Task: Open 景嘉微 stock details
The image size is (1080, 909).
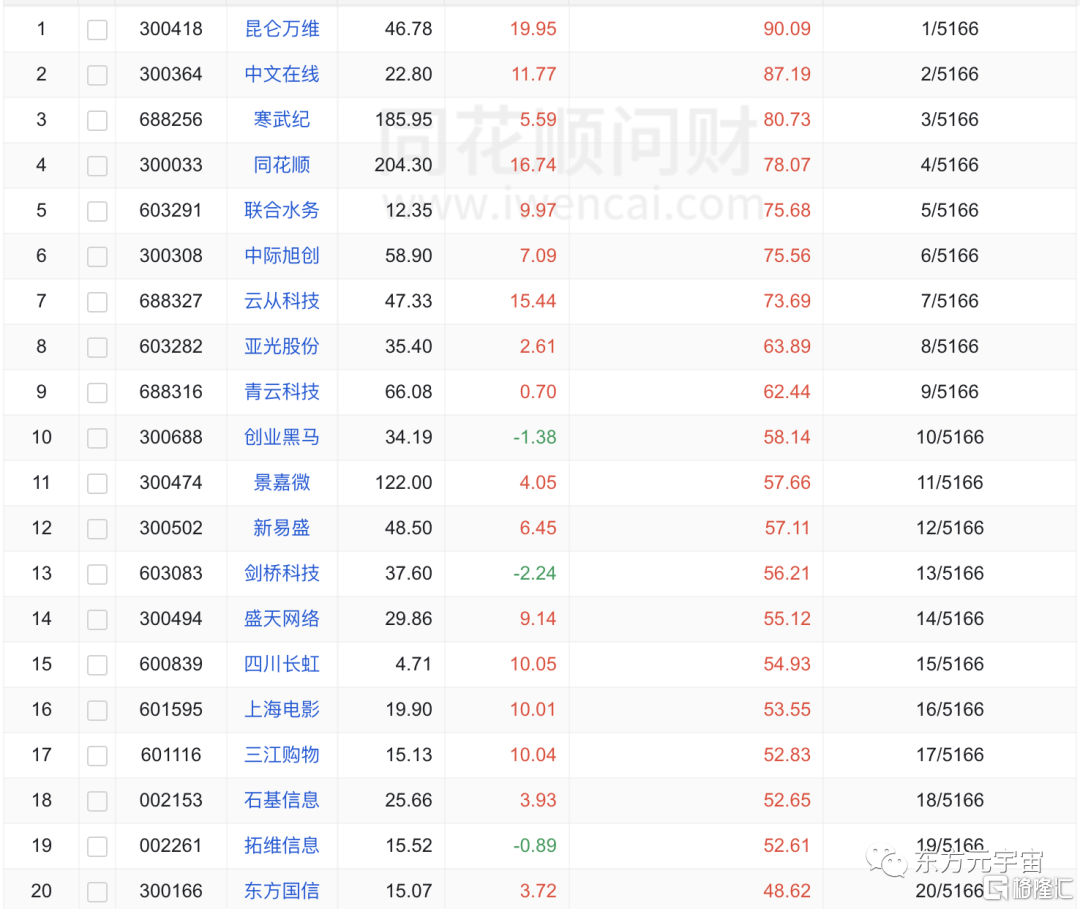Action: tap(282, 483)
